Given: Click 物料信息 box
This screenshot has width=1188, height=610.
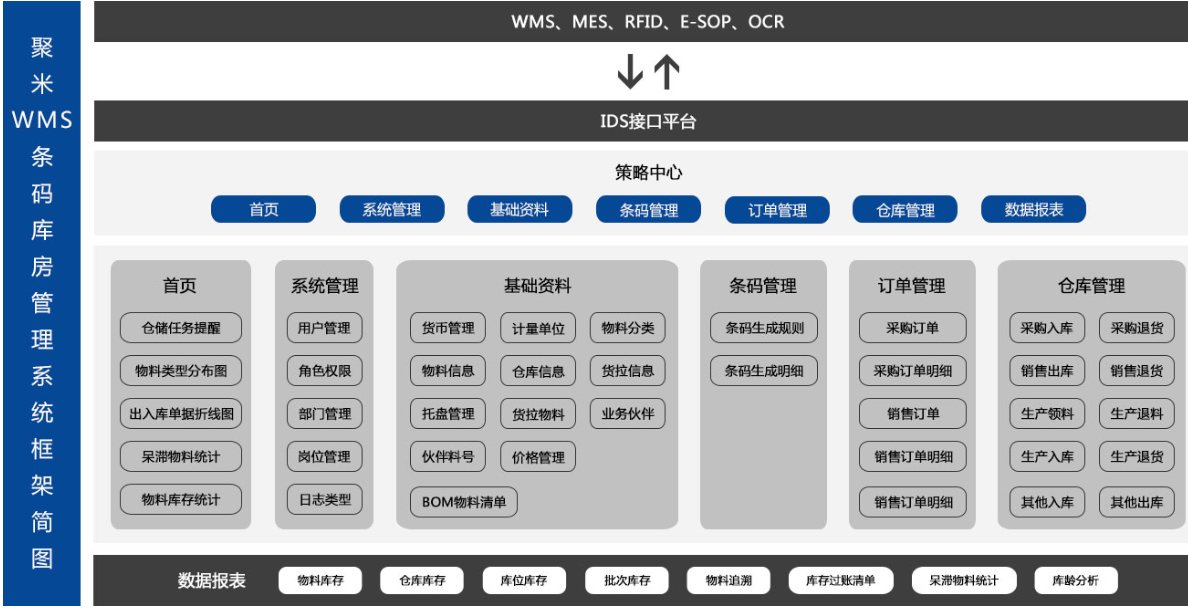Looking at the screenshot, I should pyautogui.click(x=448, y=371).
